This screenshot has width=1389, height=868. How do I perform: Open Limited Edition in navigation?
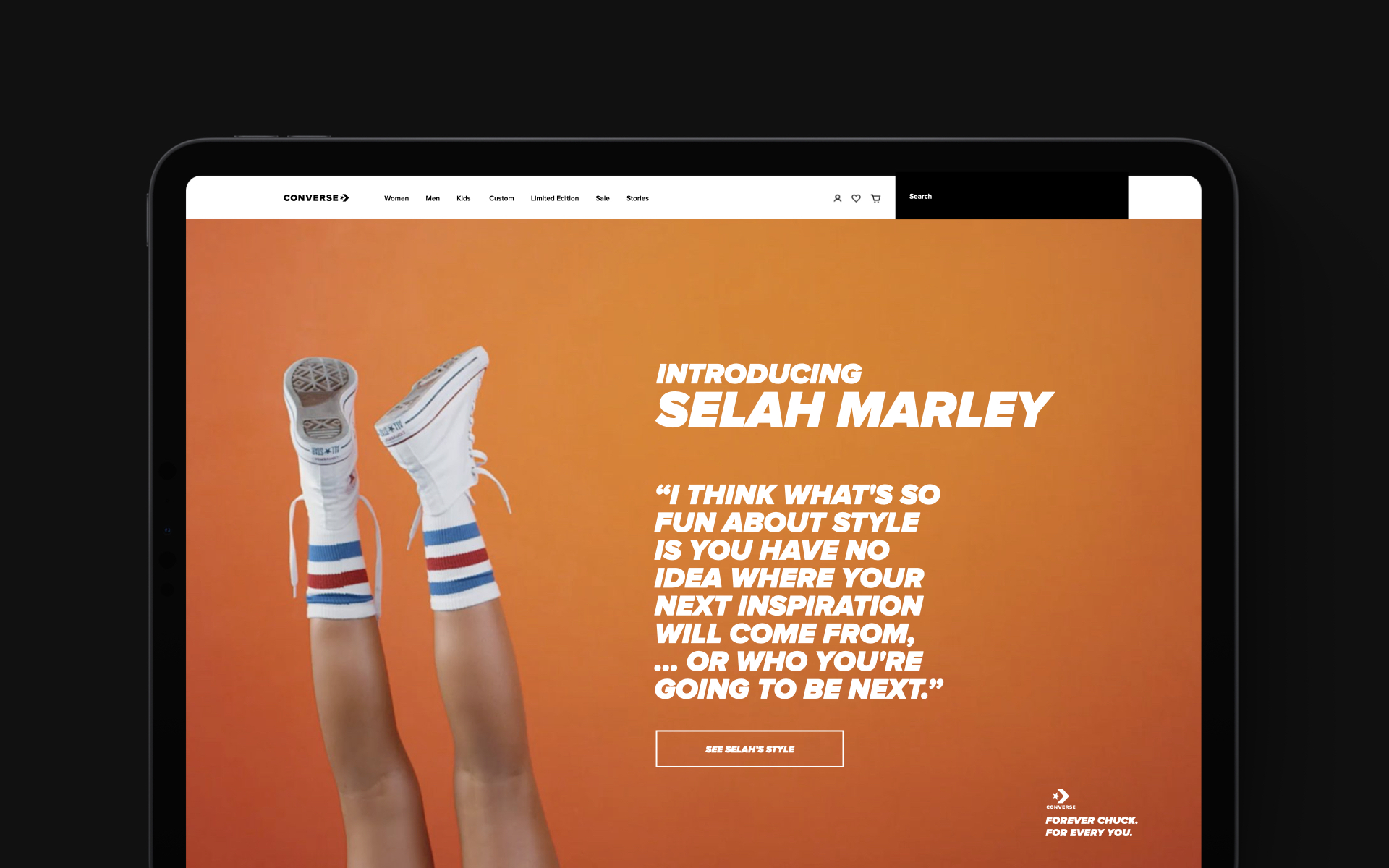pos(555,198)
